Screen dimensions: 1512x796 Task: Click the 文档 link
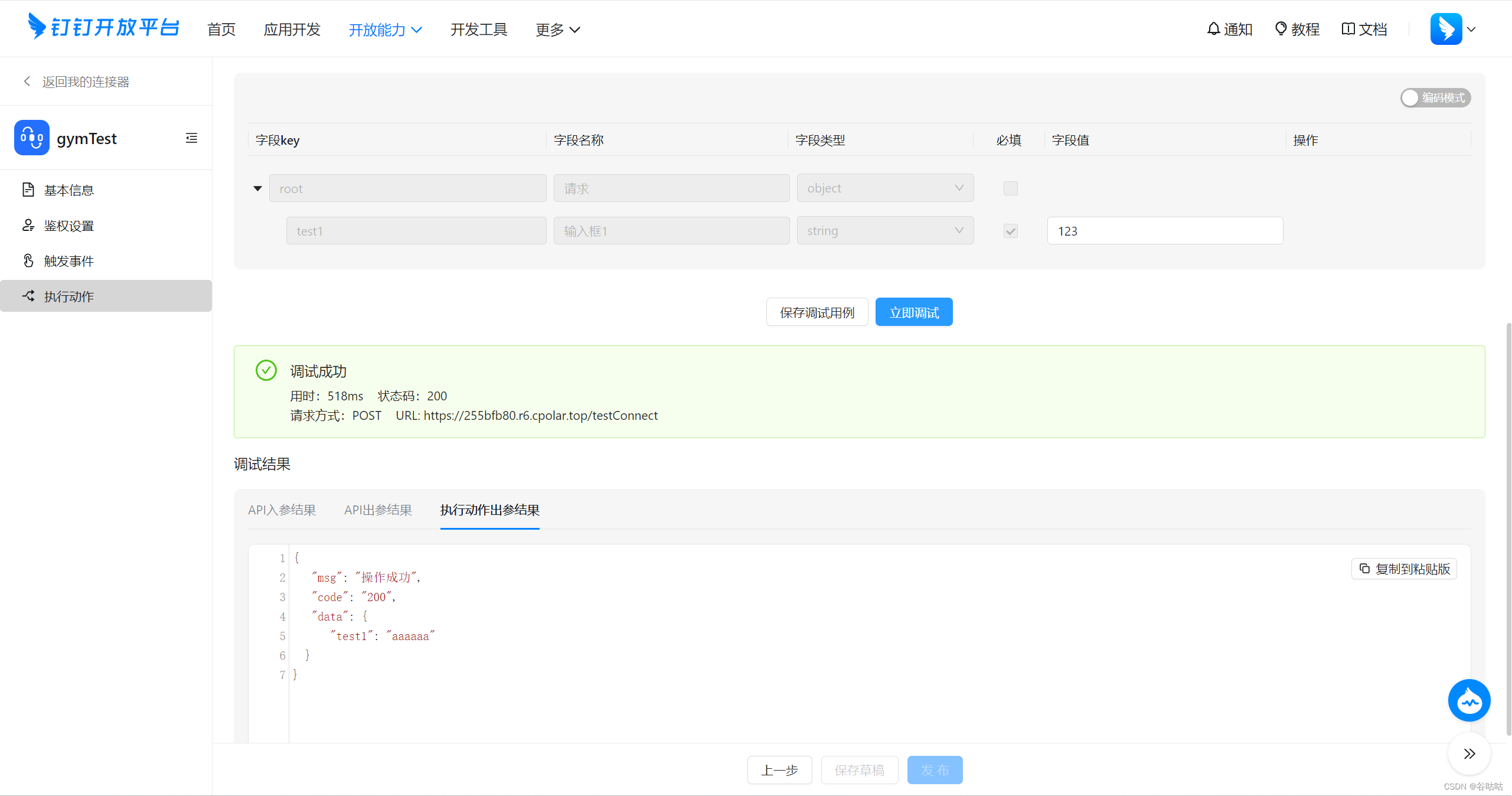pyautogui.click(x=1364, y=29)
